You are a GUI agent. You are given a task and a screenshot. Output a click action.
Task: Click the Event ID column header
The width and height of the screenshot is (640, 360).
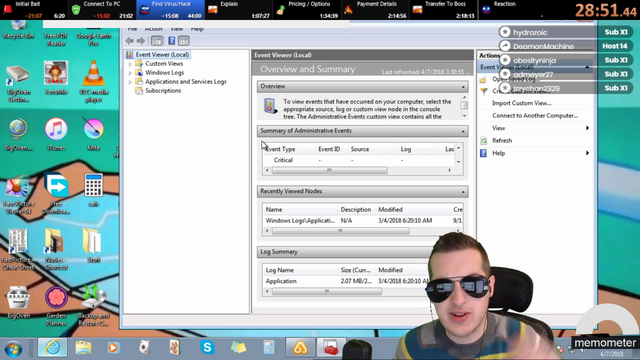(329, 149)
